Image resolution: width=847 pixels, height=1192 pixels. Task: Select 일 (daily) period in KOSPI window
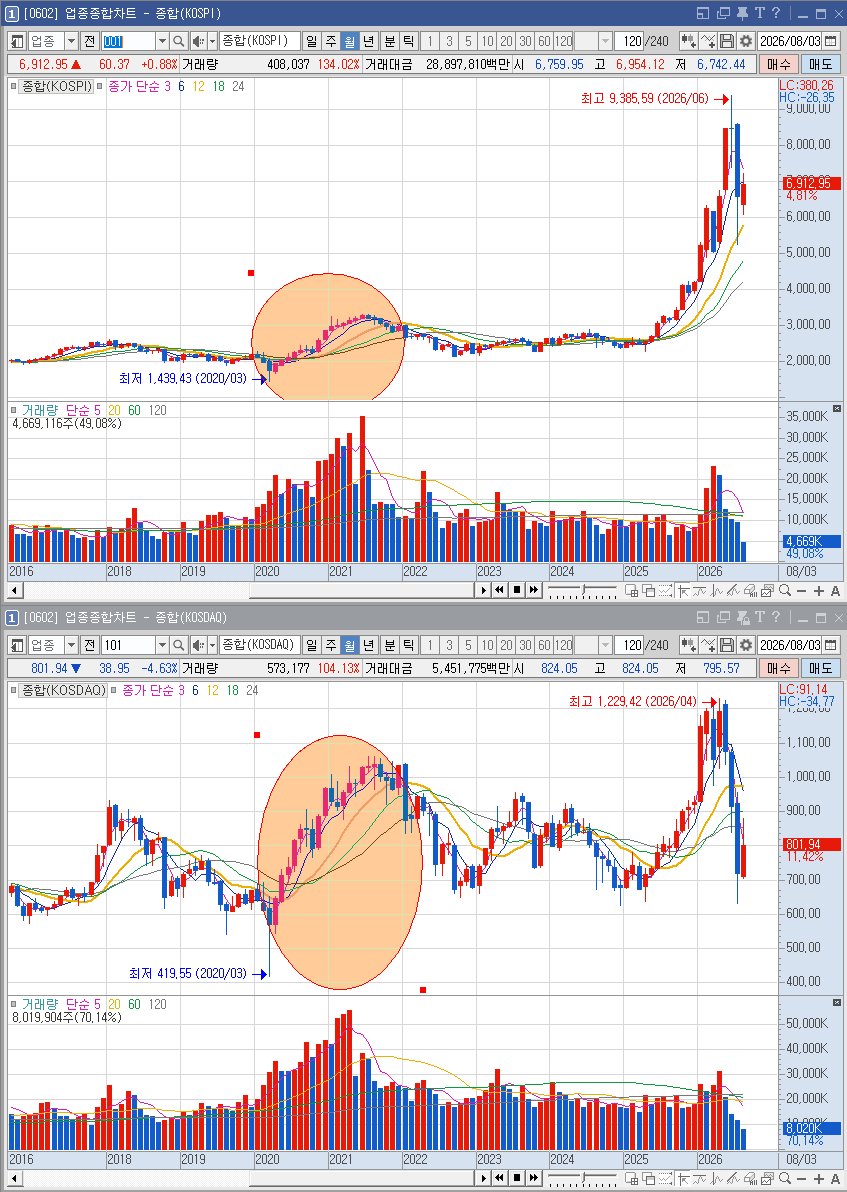(312, 41)
